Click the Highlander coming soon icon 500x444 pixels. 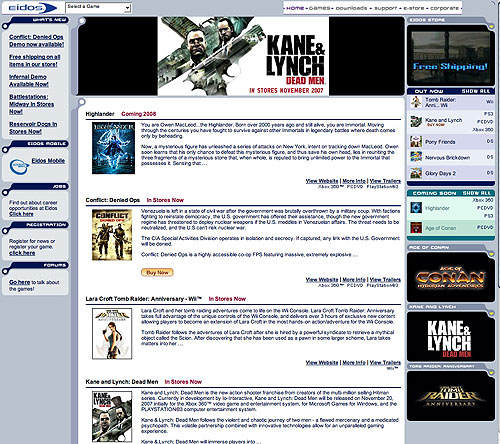pos(416,208)
